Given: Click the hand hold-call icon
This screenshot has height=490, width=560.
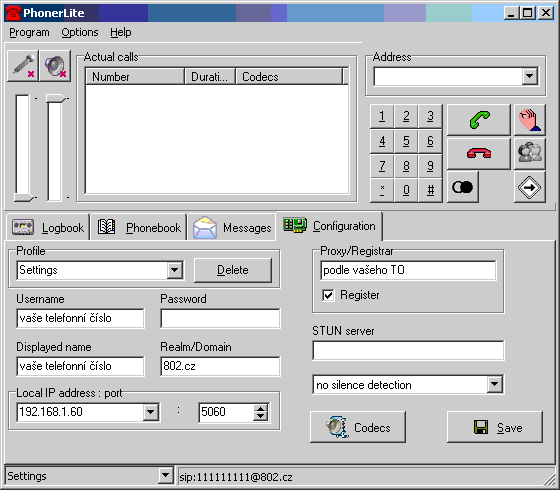Looking at the screenshot, I should coord(530,120).
